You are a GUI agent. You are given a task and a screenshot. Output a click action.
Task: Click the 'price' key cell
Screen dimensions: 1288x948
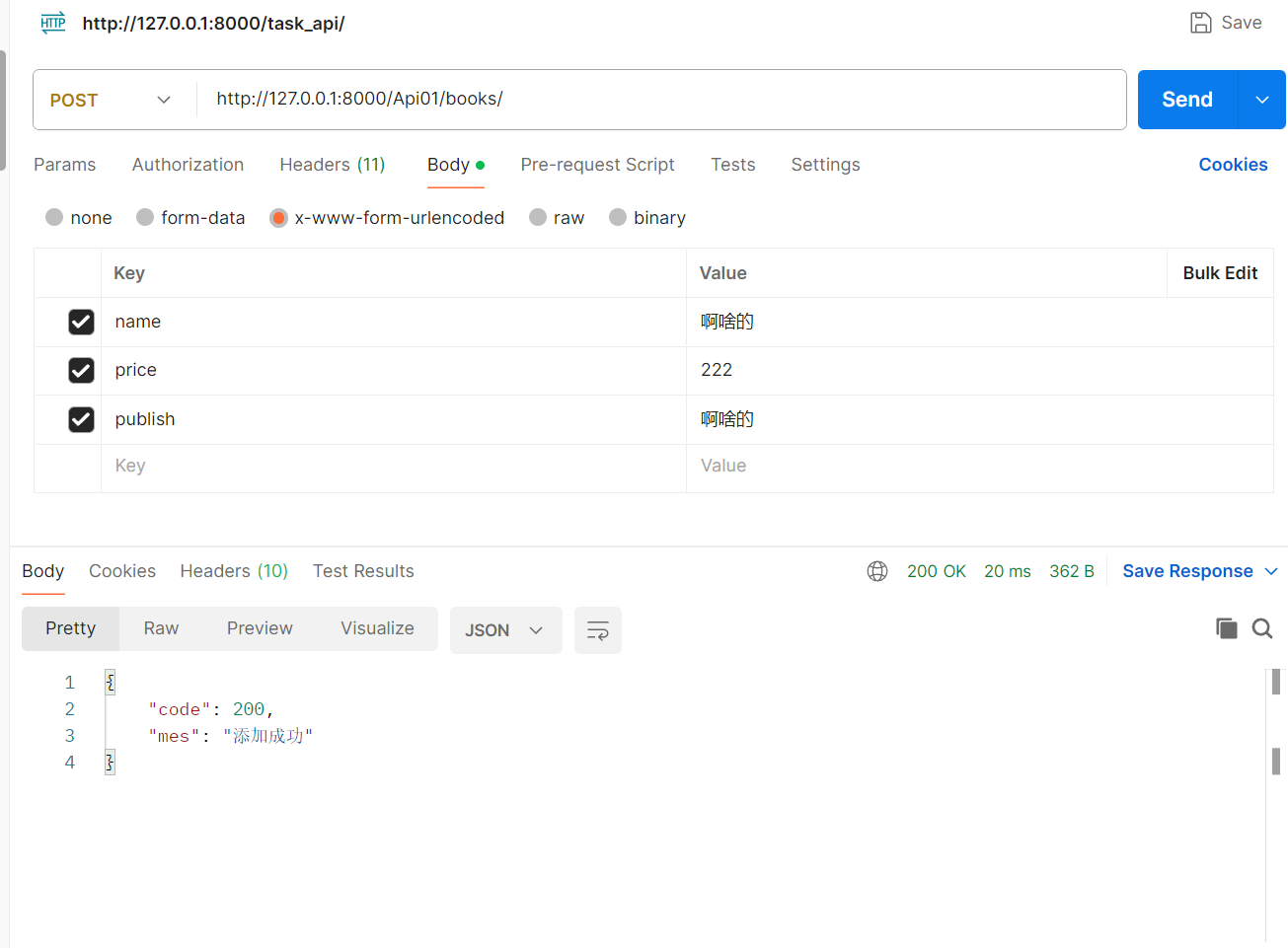tap(394, 370)
